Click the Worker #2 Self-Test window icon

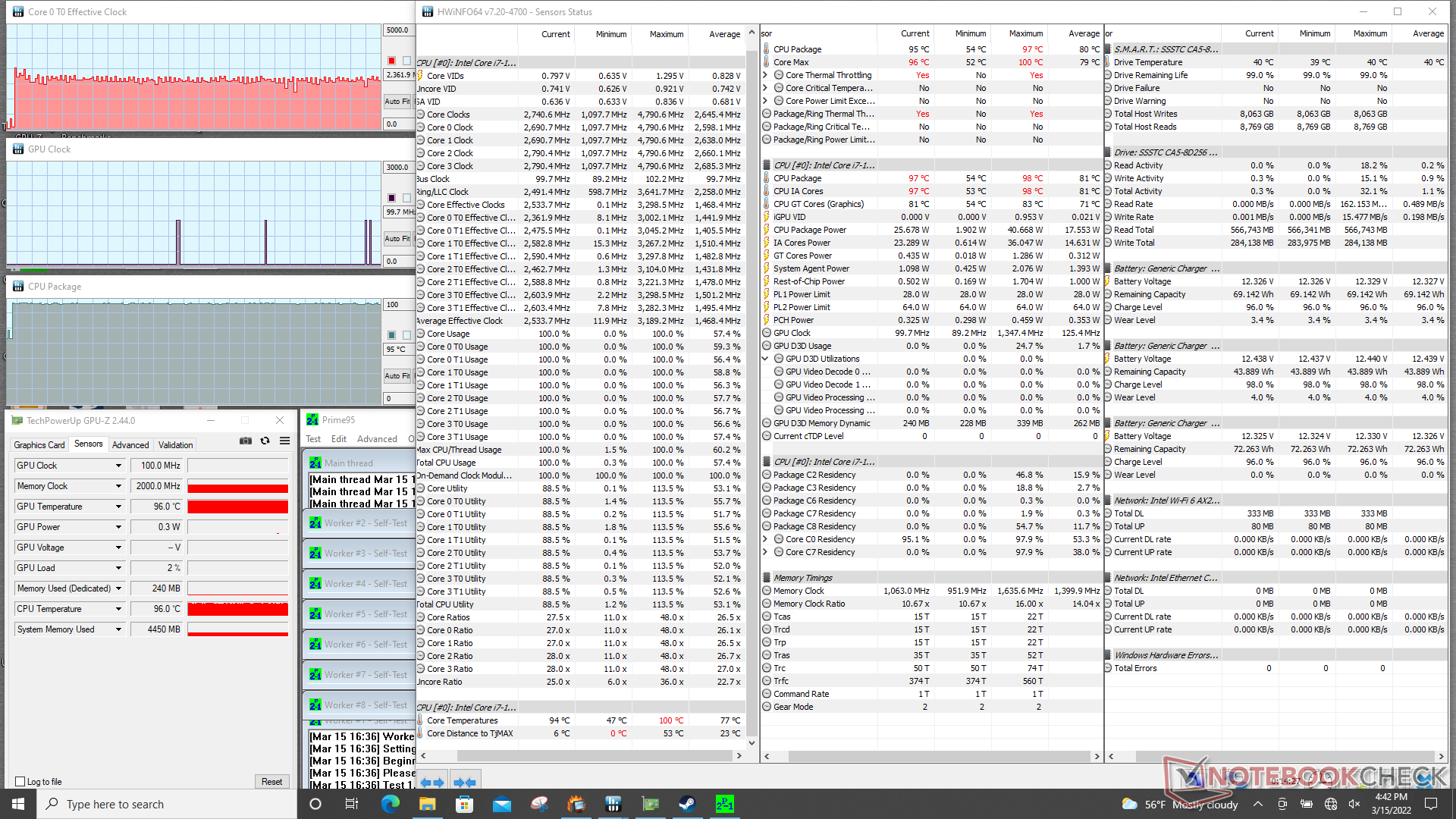(x=315, y=523)
